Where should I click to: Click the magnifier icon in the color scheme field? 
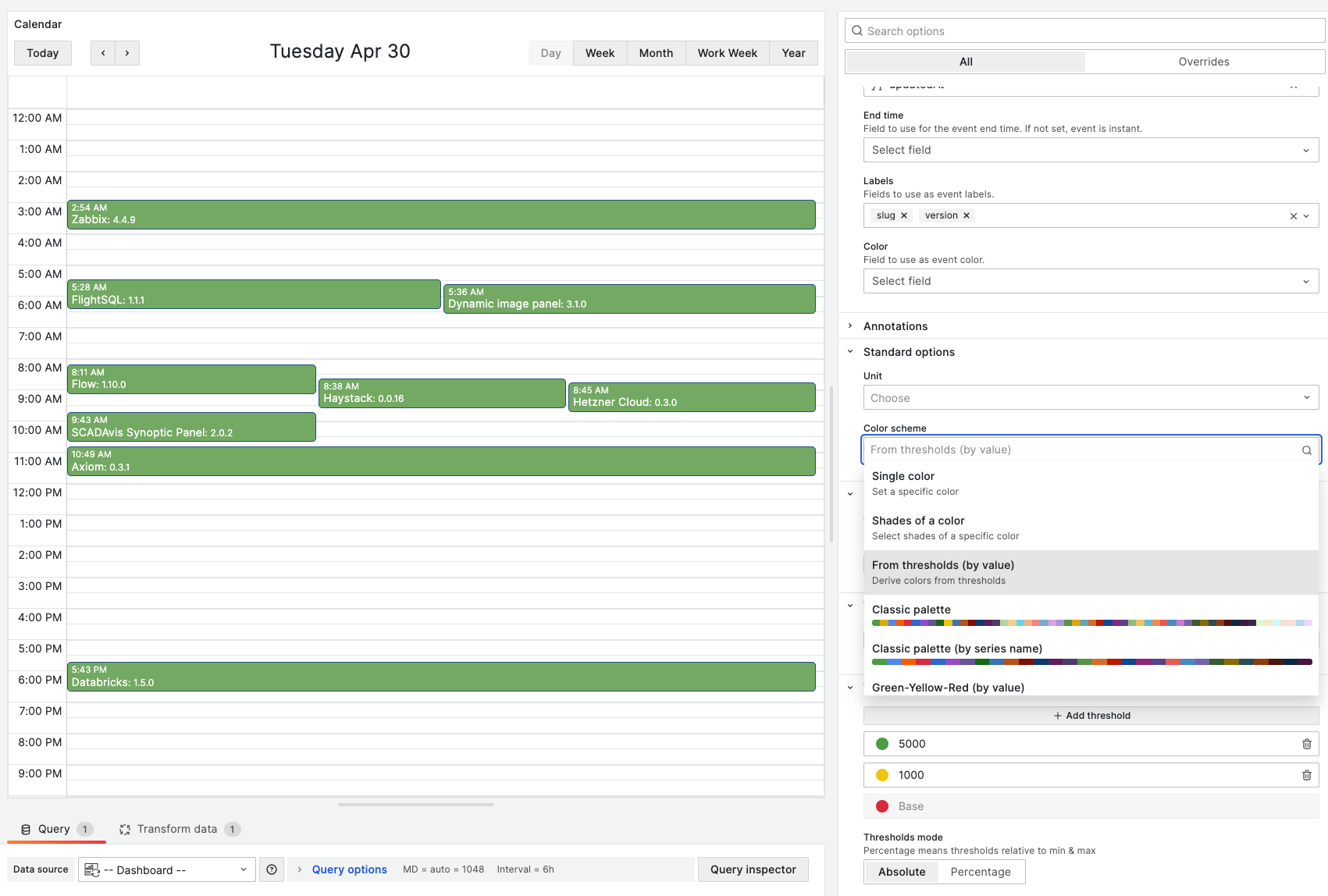(x=1306, y=450)
